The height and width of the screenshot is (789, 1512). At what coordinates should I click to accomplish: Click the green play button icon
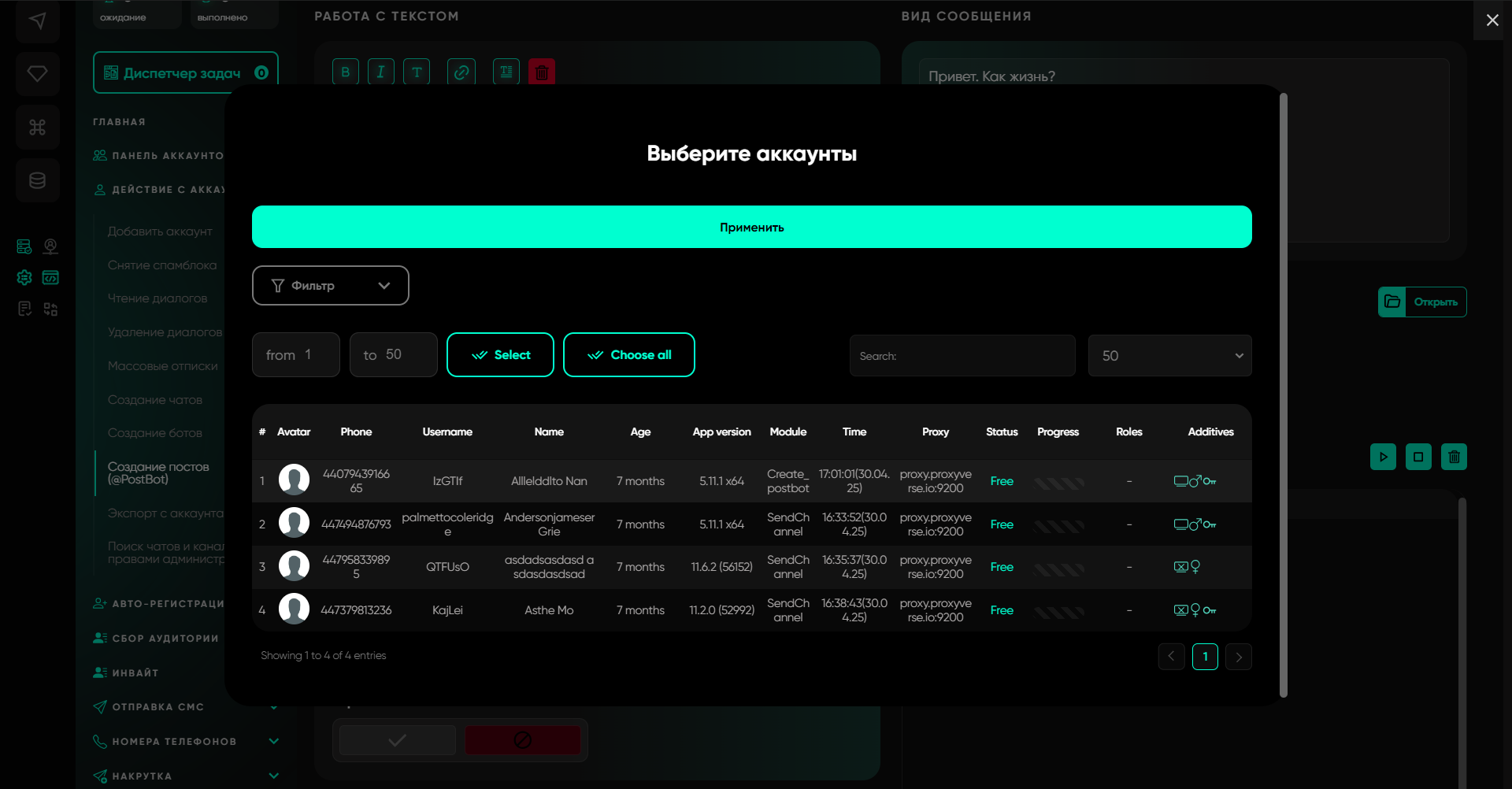(1383, 457)
